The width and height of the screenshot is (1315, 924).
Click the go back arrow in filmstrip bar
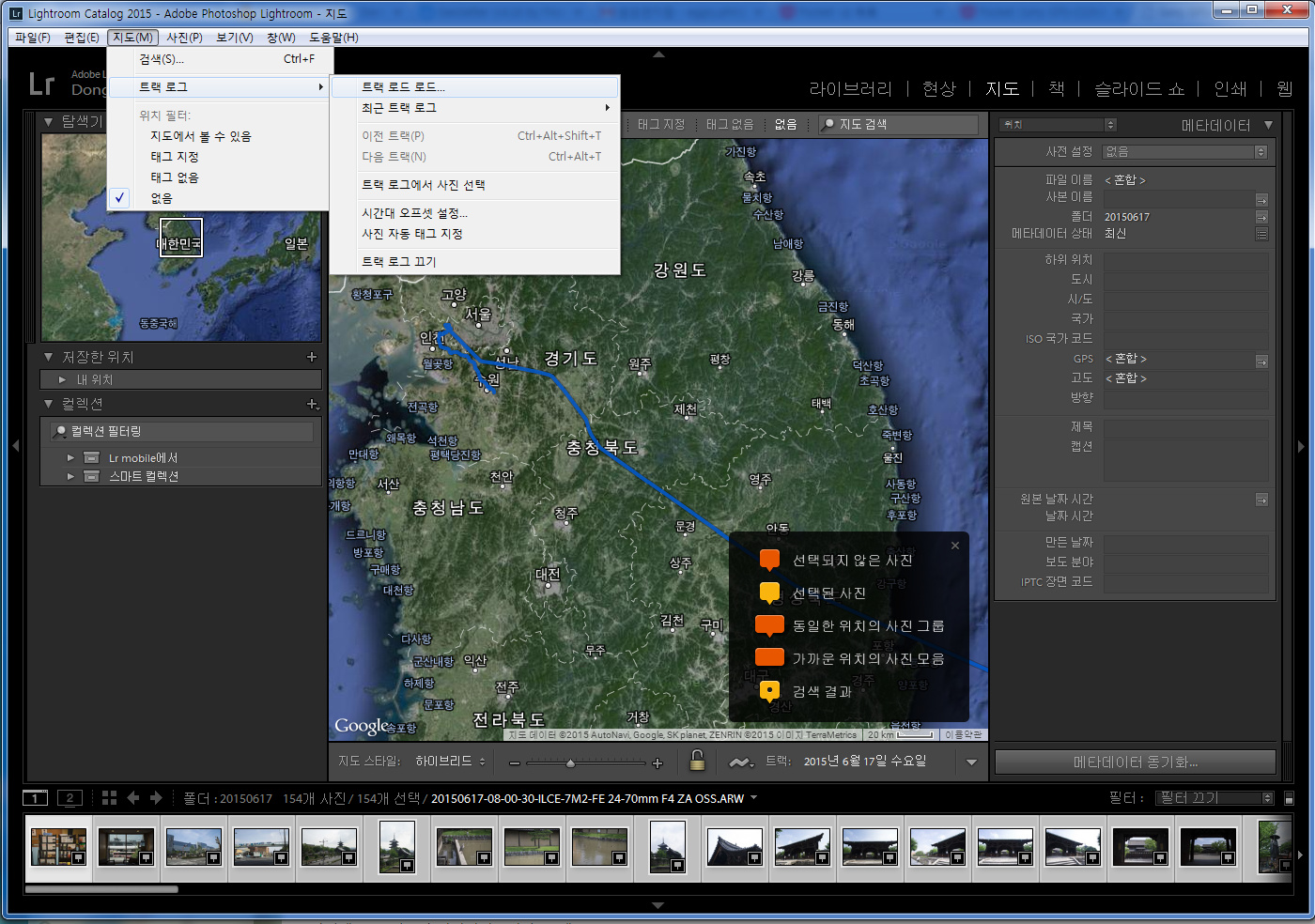tap(133, 797)
